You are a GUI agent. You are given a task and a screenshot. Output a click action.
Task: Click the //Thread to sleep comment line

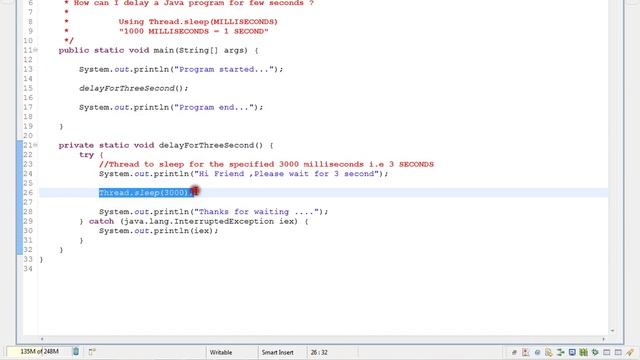pyautogui.click(x=266, y=164)
